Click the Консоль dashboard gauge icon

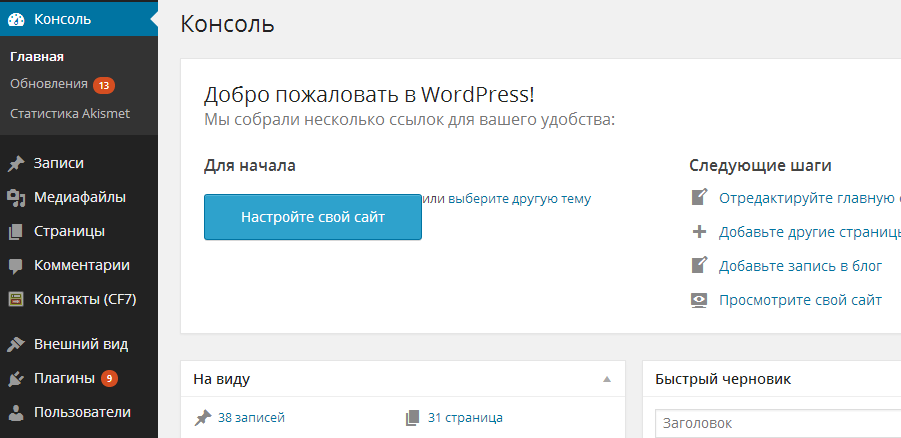point(16,19)
